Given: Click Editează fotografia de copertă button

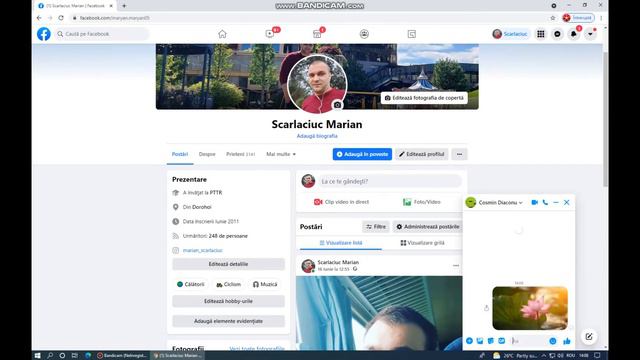Looking at the screenshot, I should pyautogui.click(x=424, y=98).
